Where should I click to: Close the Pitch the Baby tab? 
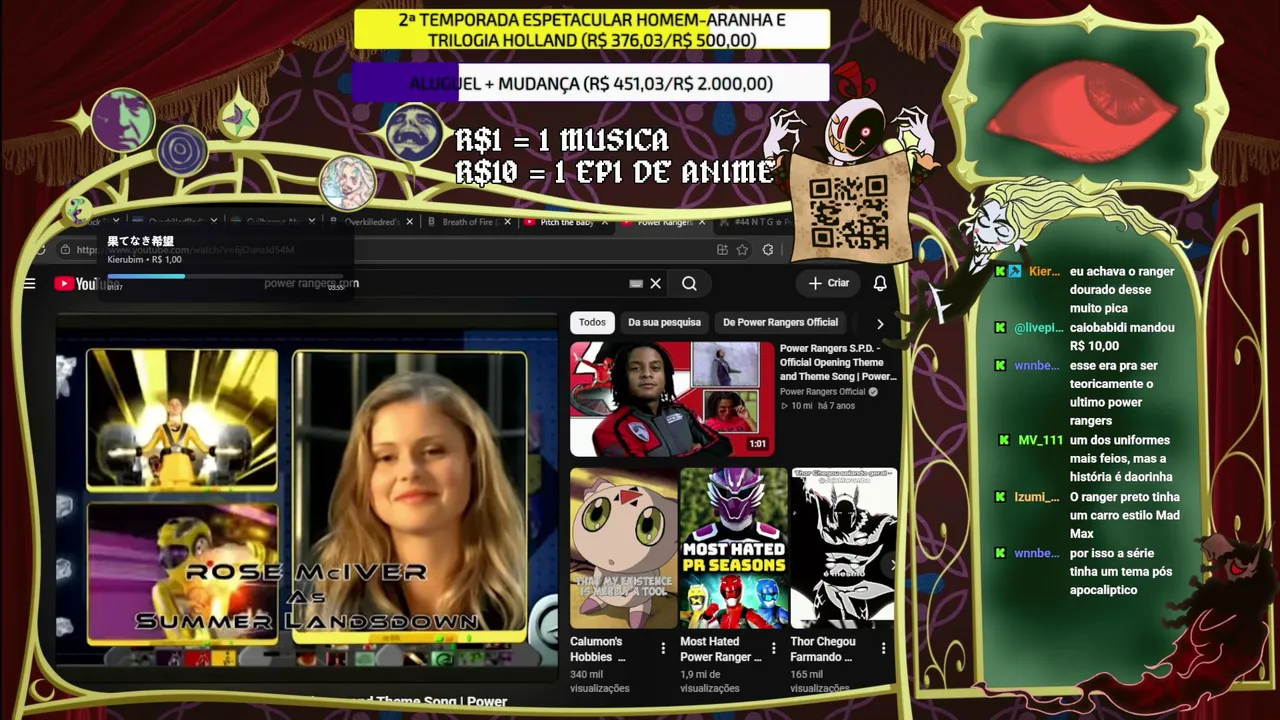(x=604, y=222)
